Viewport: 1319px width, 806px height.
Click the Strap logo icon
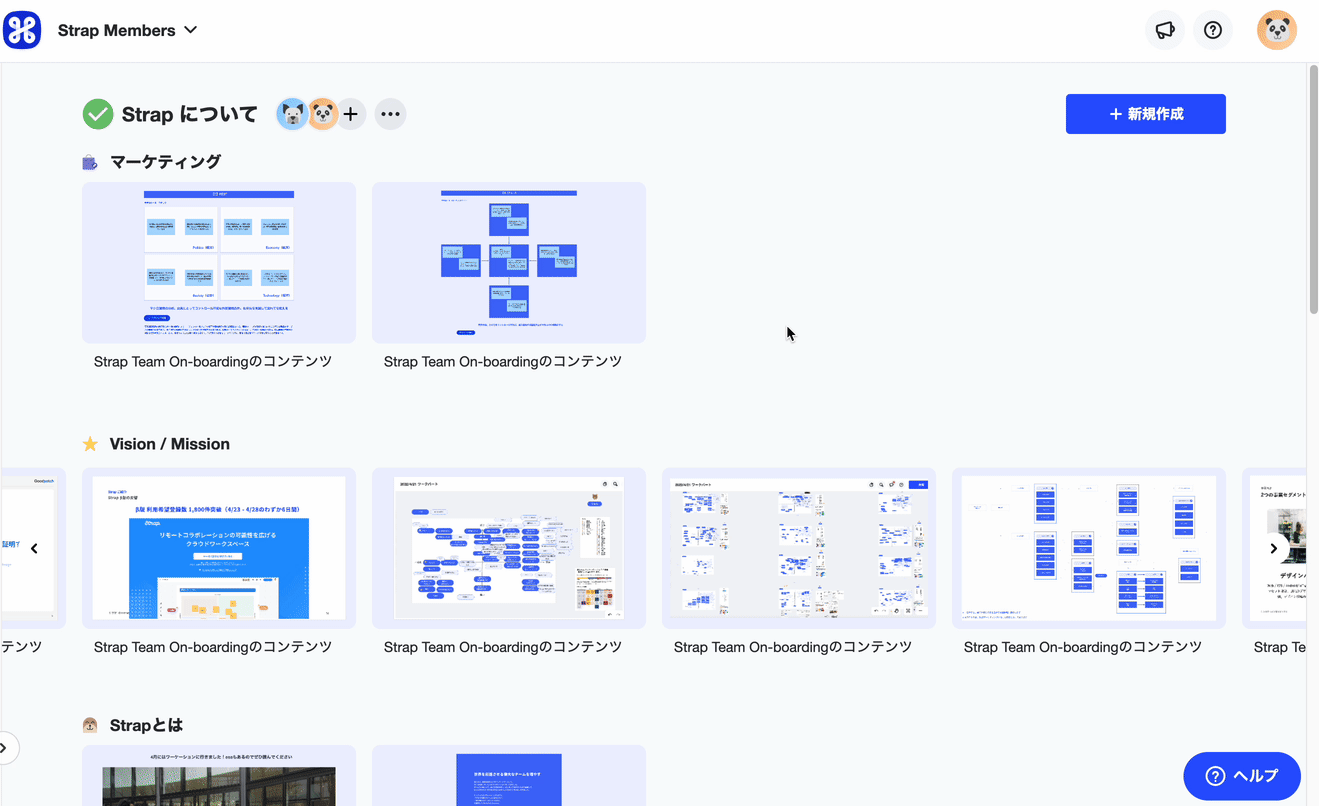(22, 30)
